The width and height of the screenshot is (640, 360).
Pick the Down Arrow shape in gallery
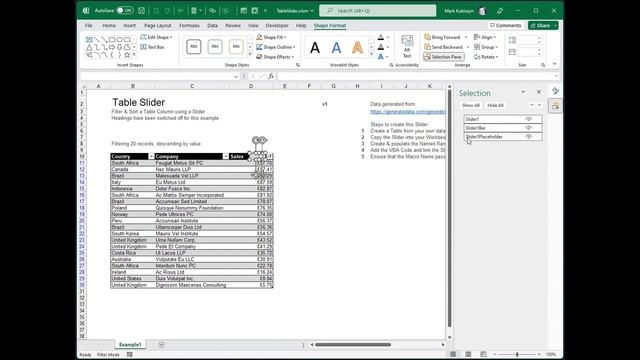pyautogui.click(x=120, y=47)
